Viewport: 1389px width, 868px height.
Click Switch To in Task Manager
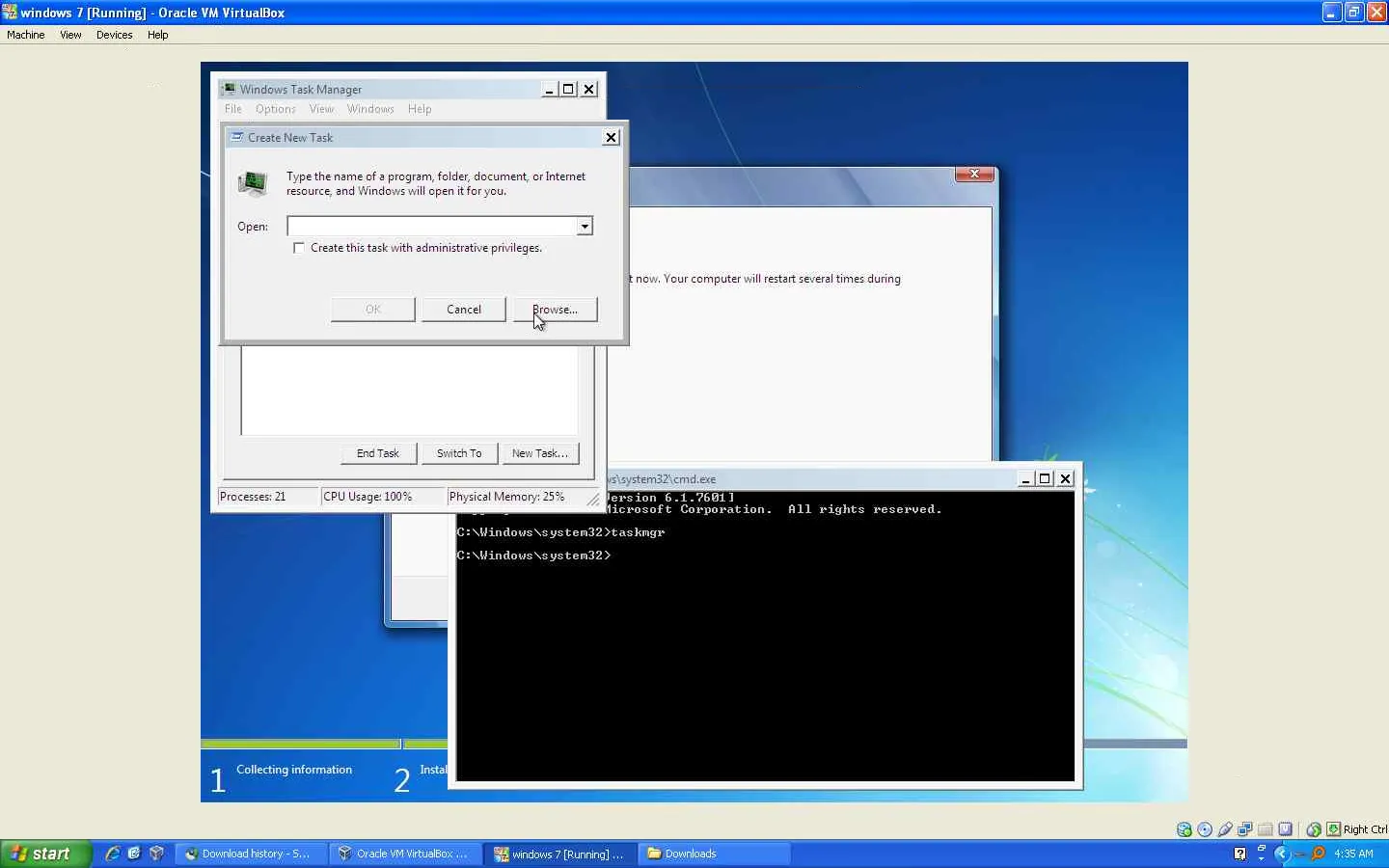(x=459, y=453)
